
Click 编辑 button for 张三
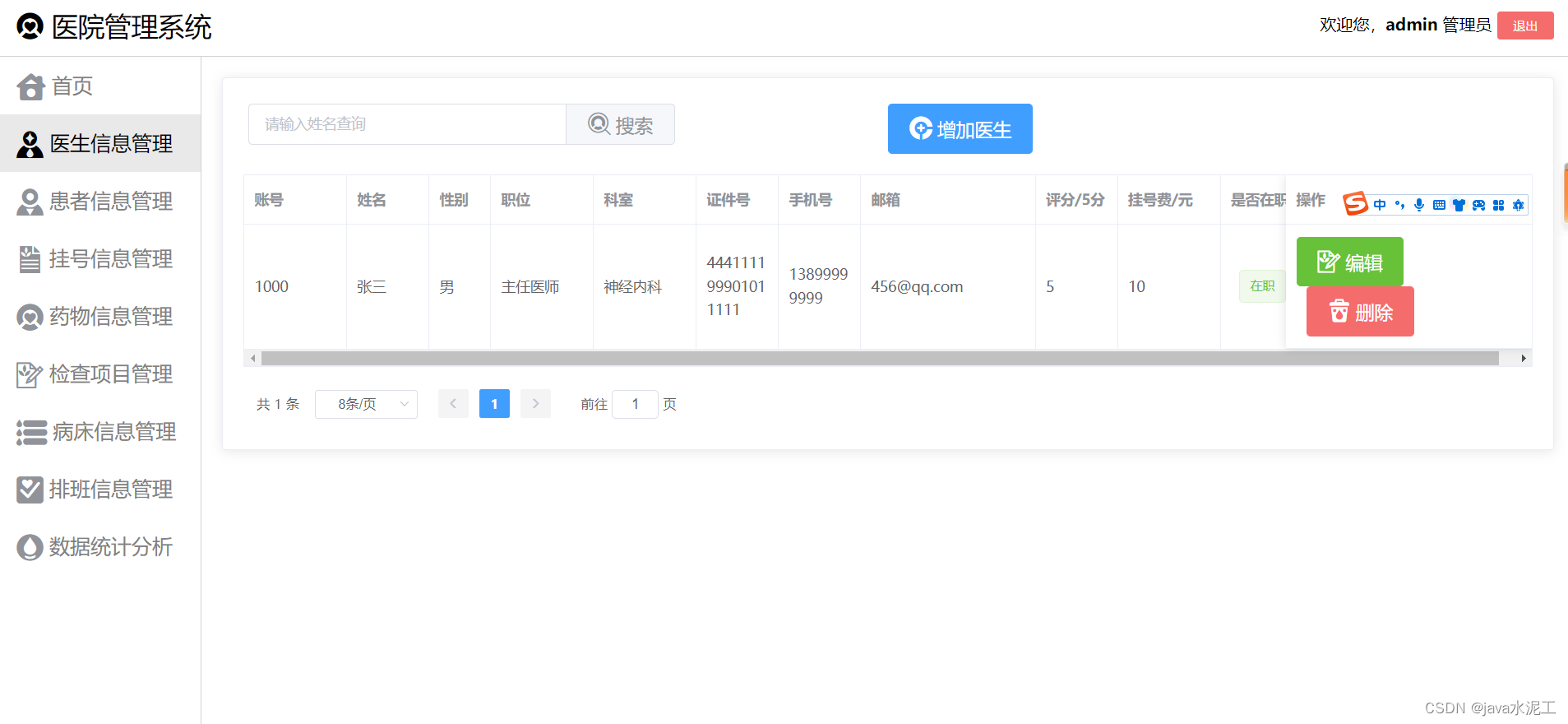(1349, 262)
